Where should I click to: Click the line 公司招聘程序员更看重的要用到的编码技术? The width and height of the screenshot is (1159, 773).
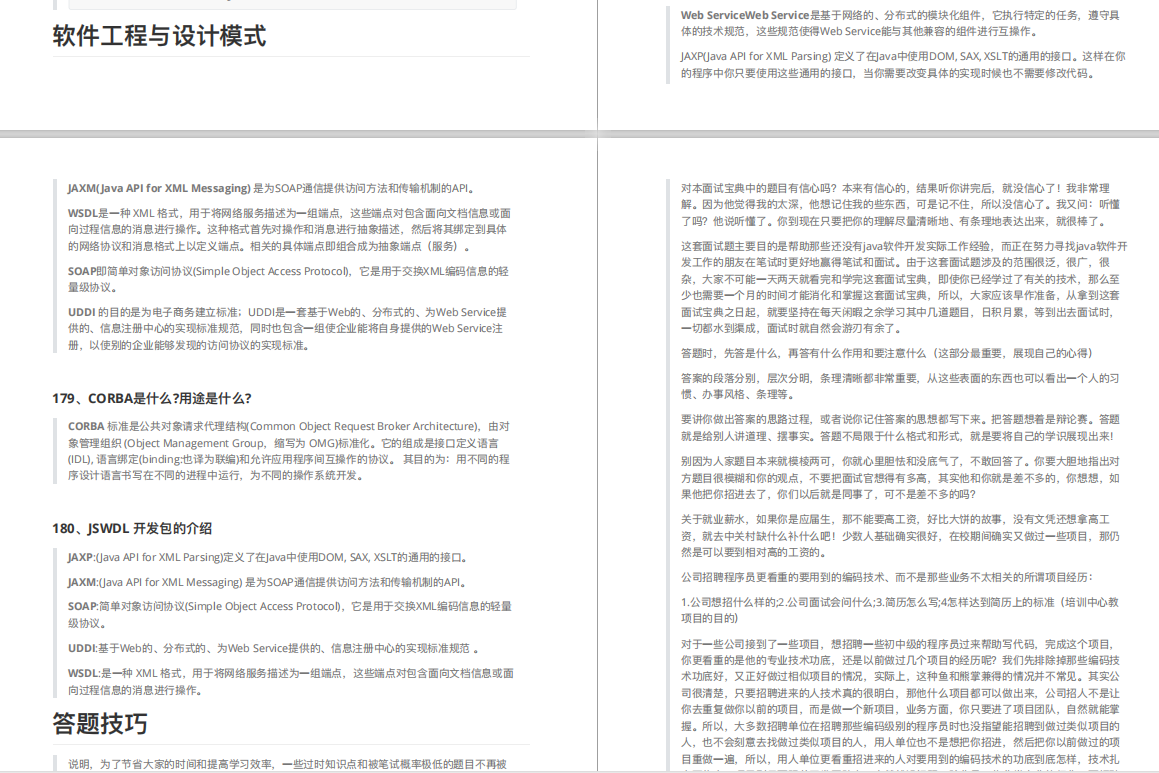click(x=887, y=577)
